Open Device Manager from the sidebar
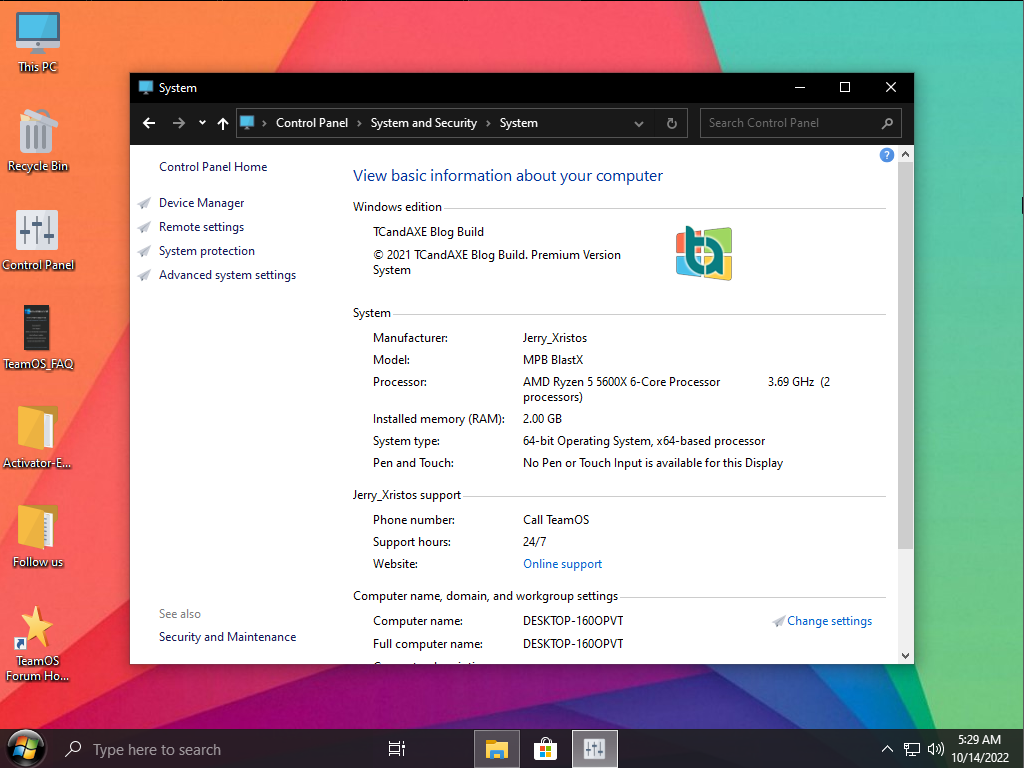Viewport: 1024px width, 768px height. click(x=201, y=203)
